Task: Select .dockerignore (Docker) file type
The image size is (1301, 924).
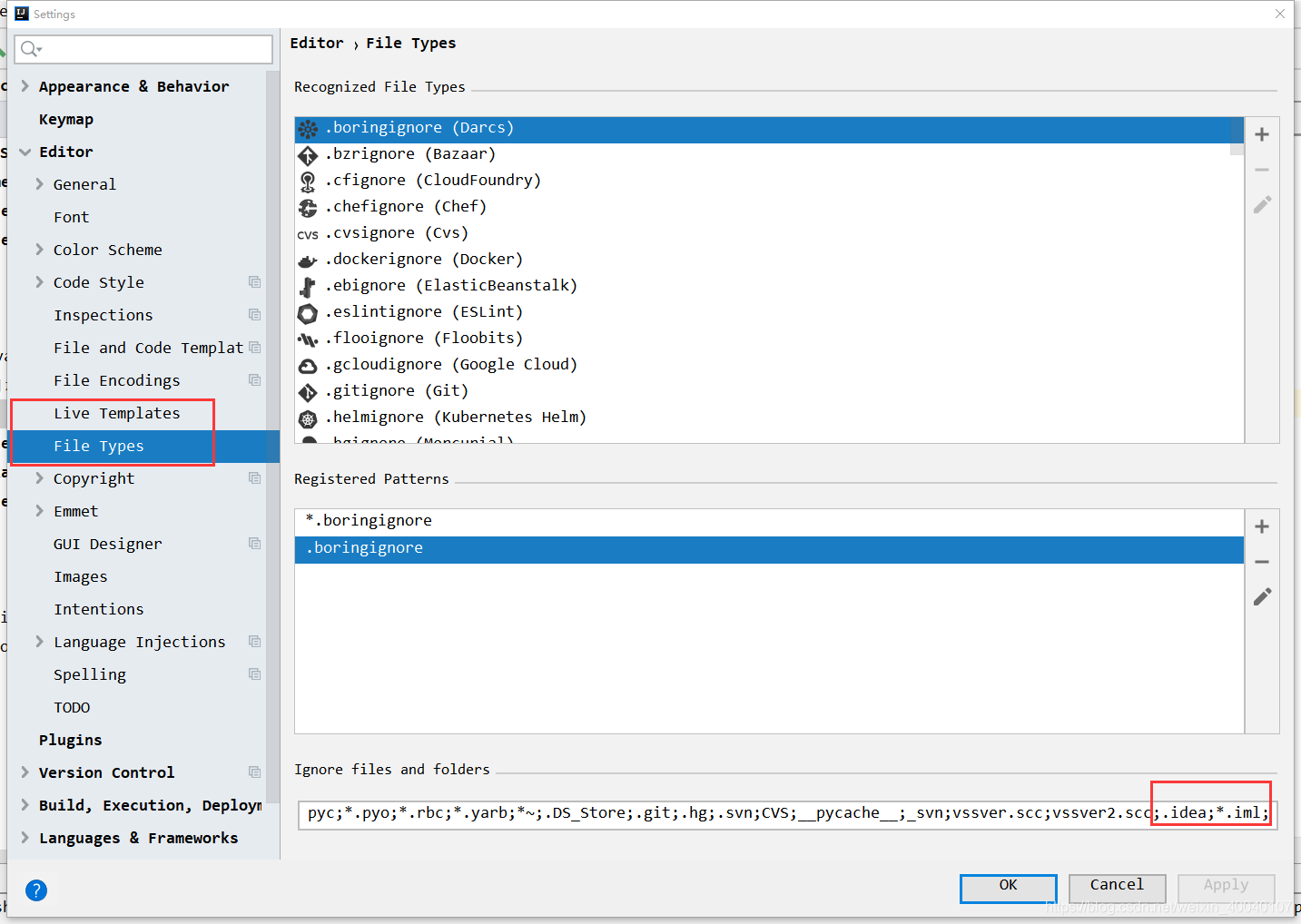Action: coord(769,260)
